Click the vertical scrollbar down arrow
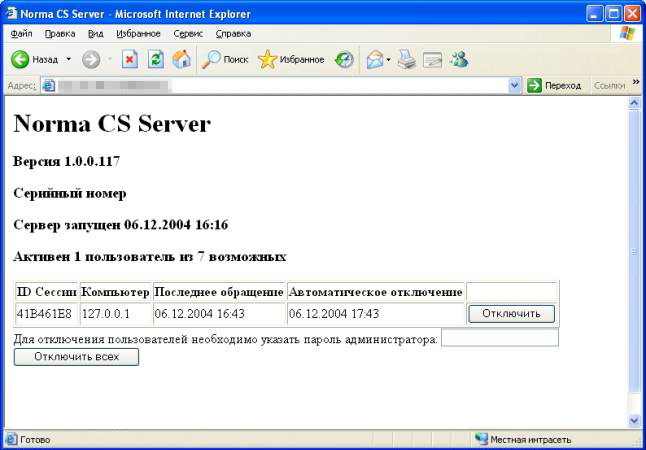The width and height of the screenshot is (646, 450). (633, 421)
